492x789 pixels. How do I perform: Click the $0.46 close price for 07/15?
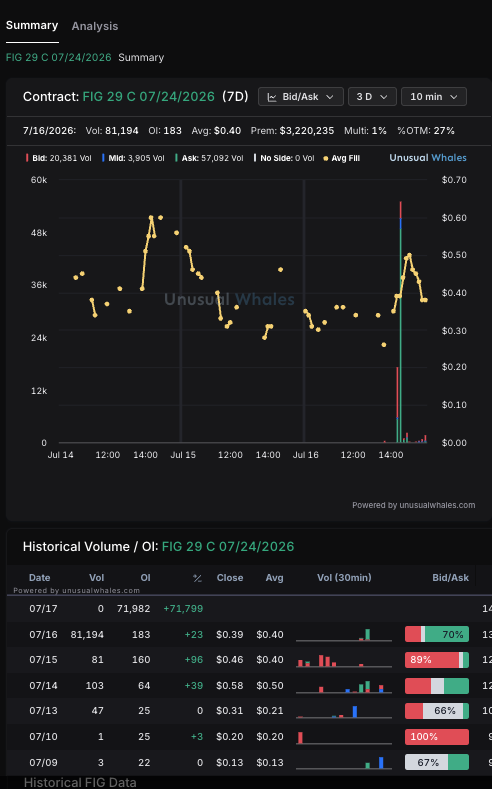click(x=230, y=660)
